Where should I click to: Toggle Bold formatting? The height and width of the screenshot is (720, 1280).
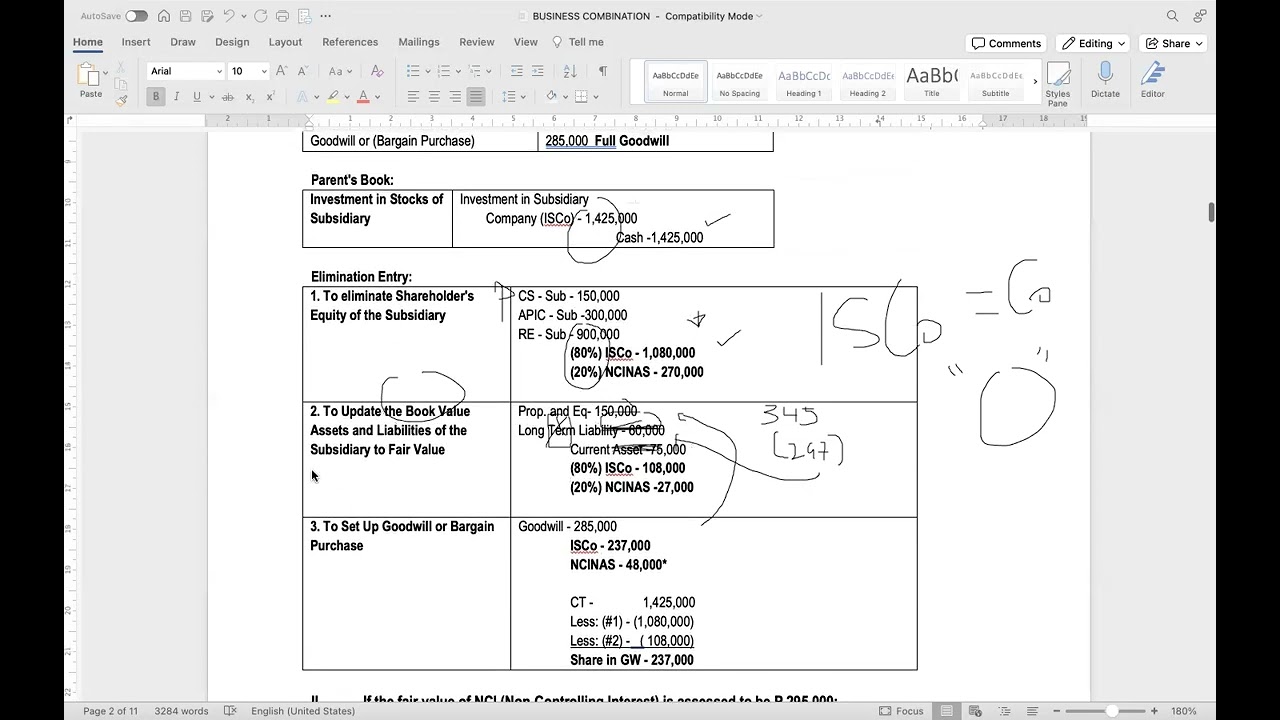pyautogui.click(x=155, y=96)
